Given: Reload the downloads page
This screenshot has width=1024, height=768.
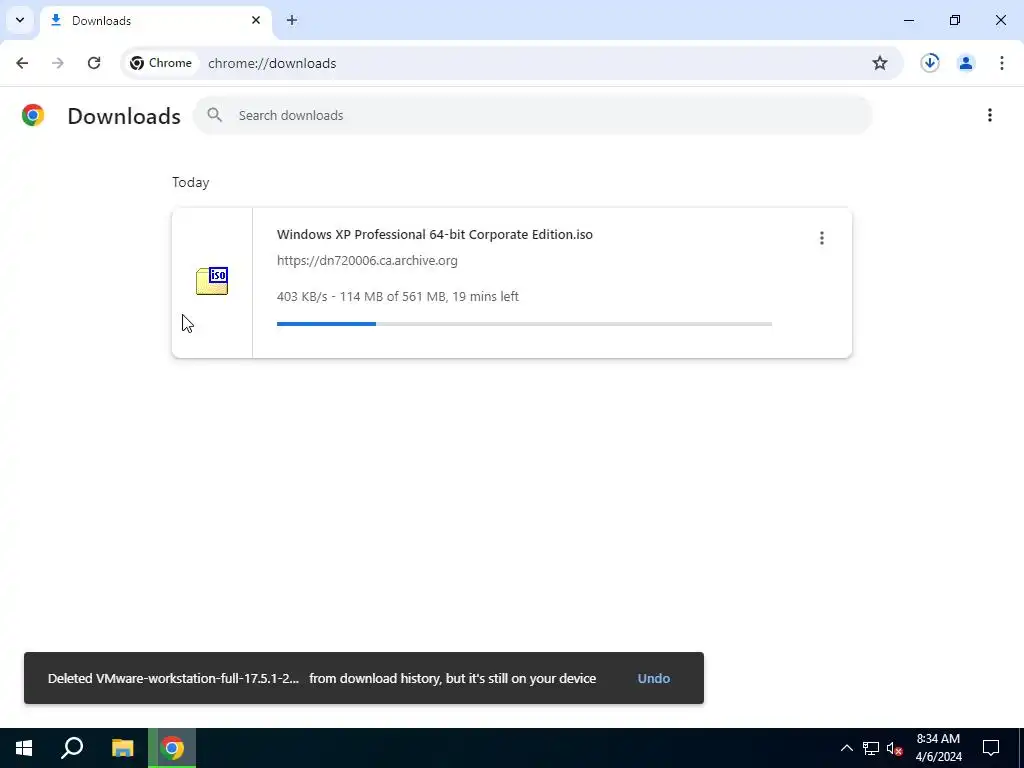Looking at the screenshot, I should (x=94, y=63).
